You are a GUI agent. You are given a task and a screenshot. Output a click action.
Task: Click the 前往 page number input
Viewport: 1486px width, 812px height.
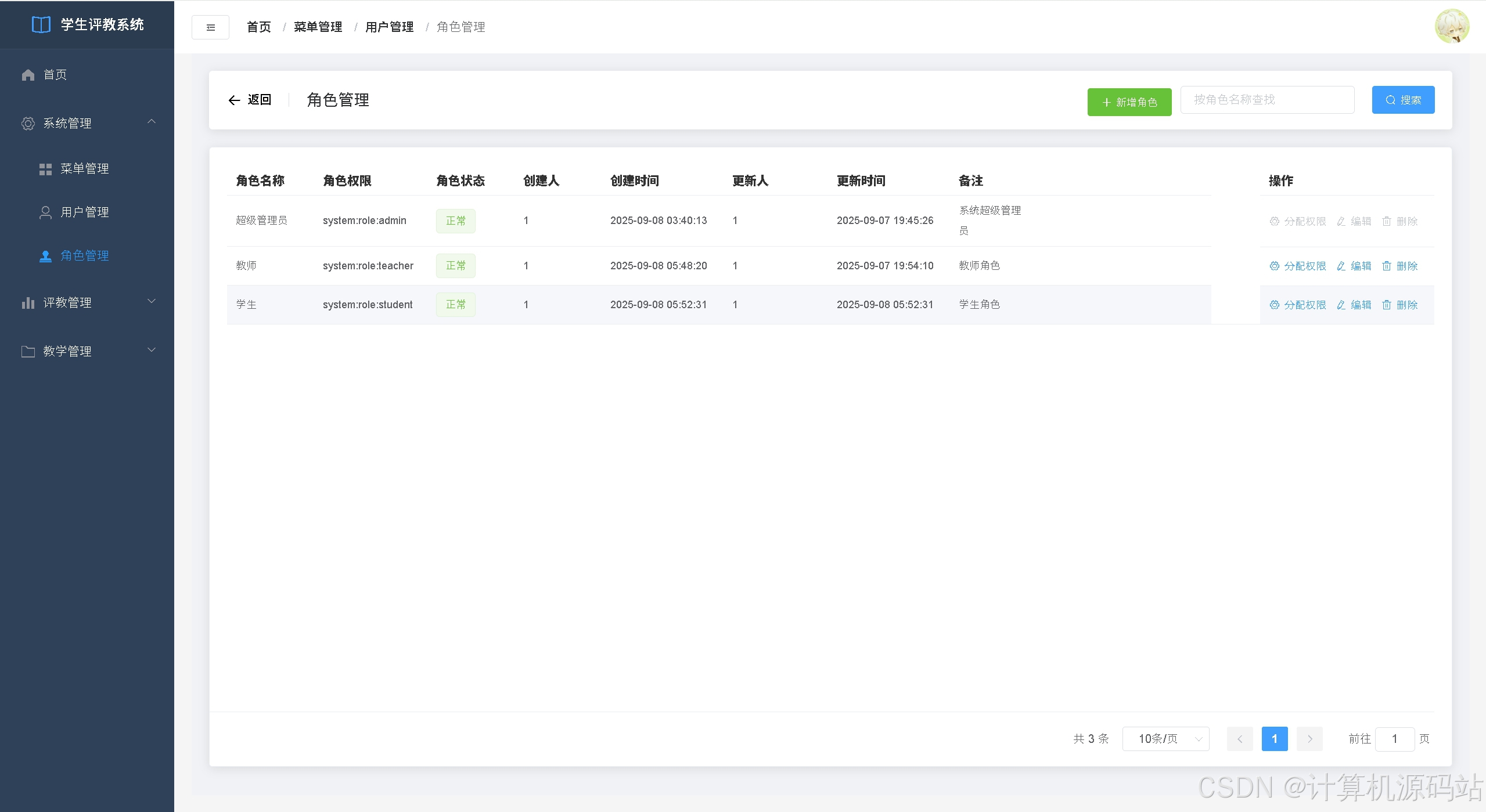coord(1394,739)
